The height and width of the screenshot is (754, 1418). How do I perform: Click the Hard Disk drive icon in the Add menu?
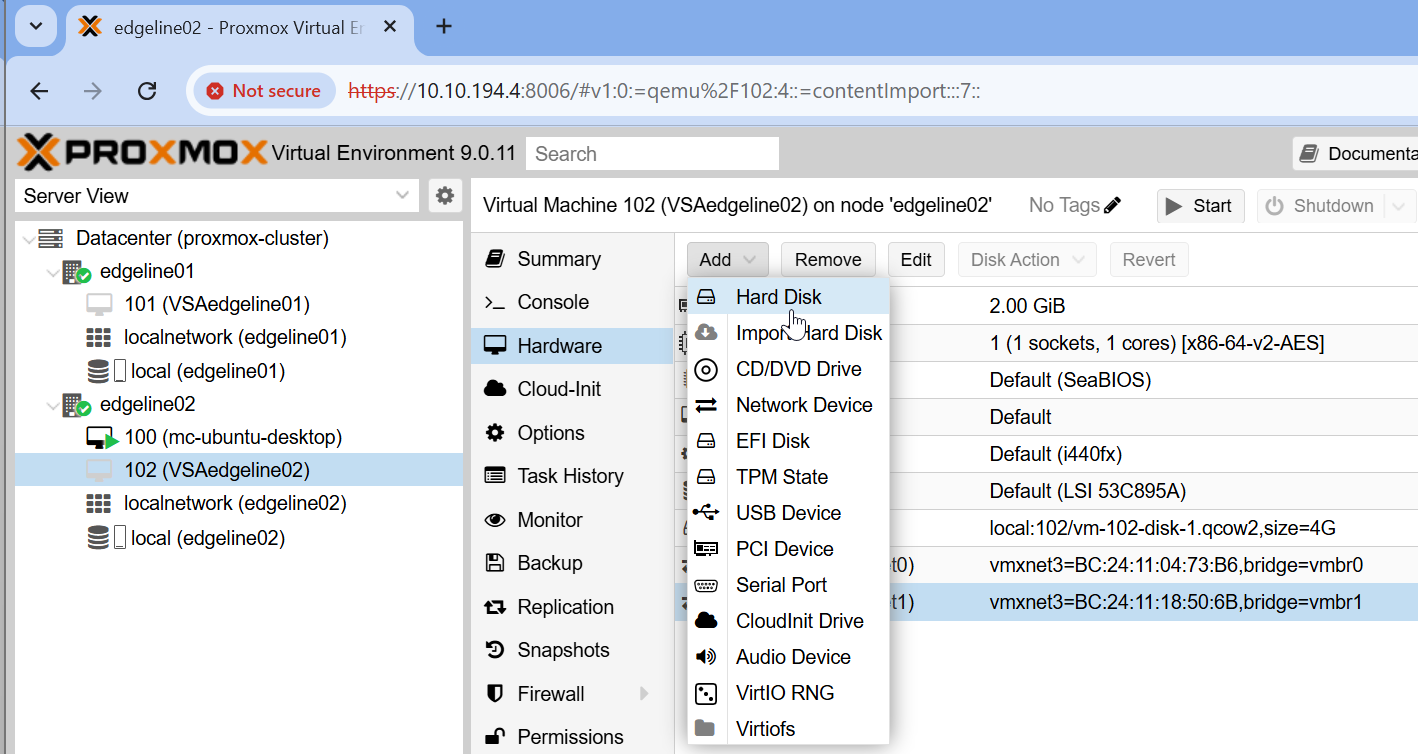(x=706, y=297)
